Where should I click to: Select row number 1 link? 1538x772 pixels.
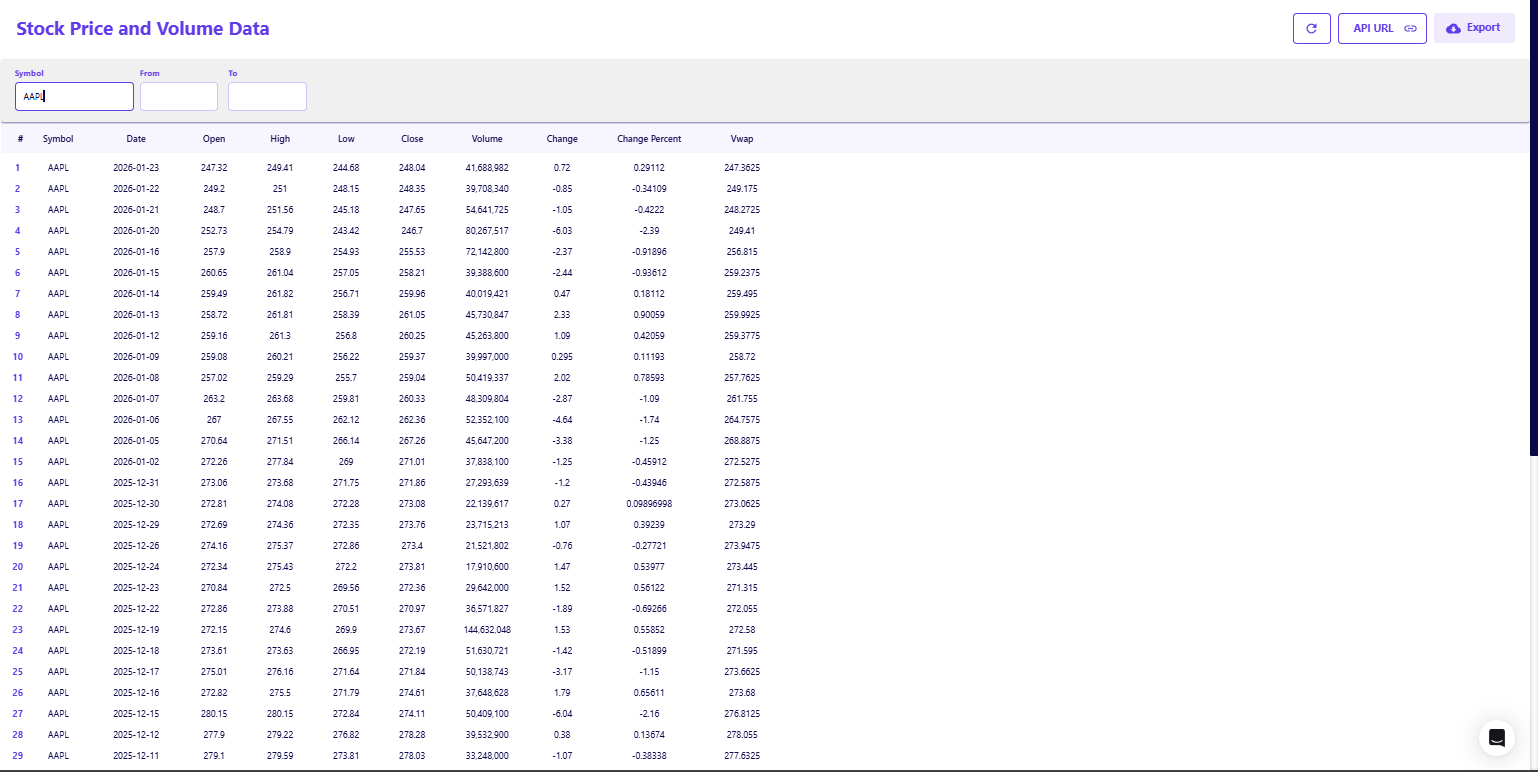tap(17, 167)
